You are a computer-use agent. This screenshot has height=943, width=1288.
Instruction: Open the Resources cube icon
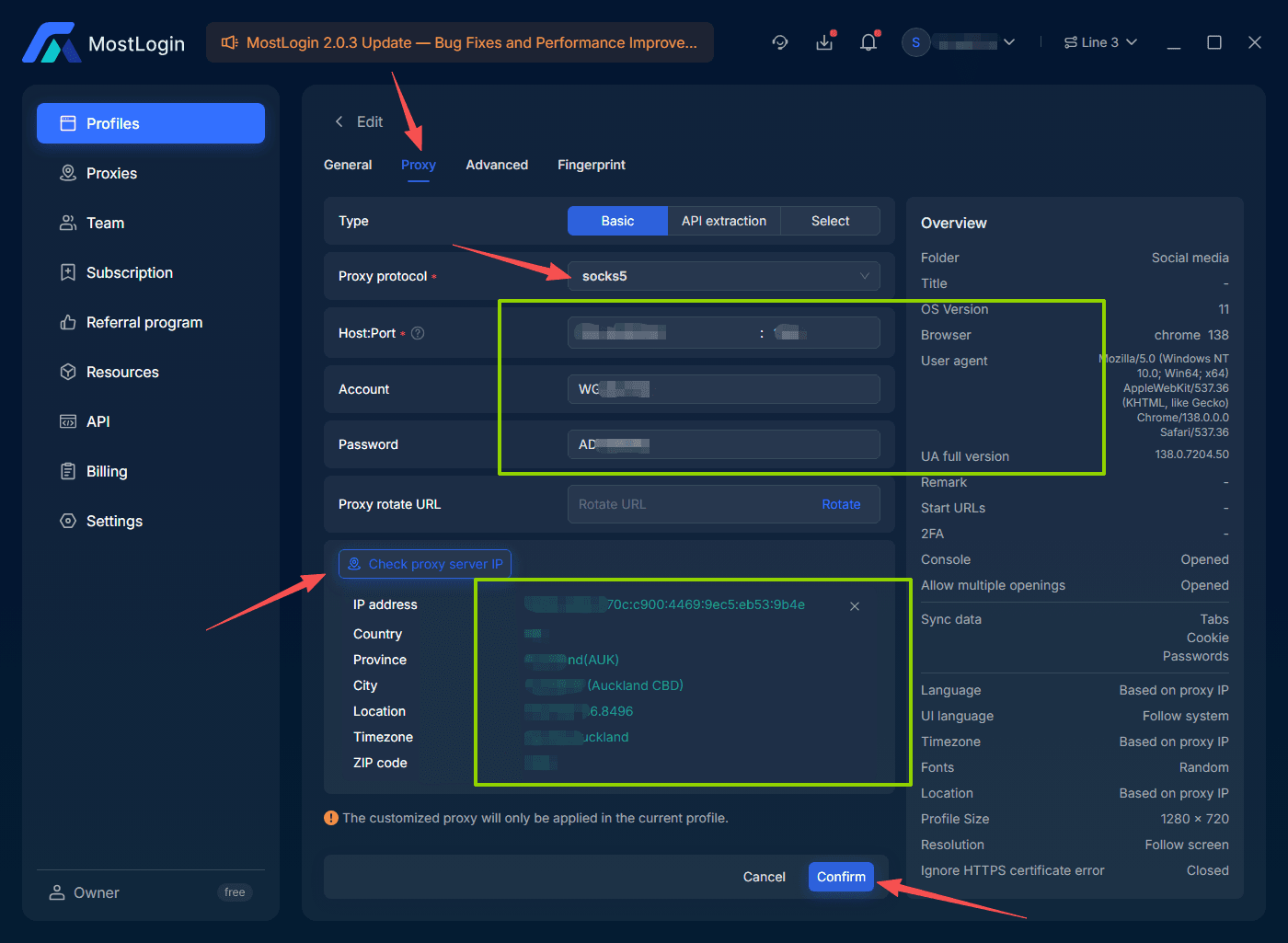[68, 372]
